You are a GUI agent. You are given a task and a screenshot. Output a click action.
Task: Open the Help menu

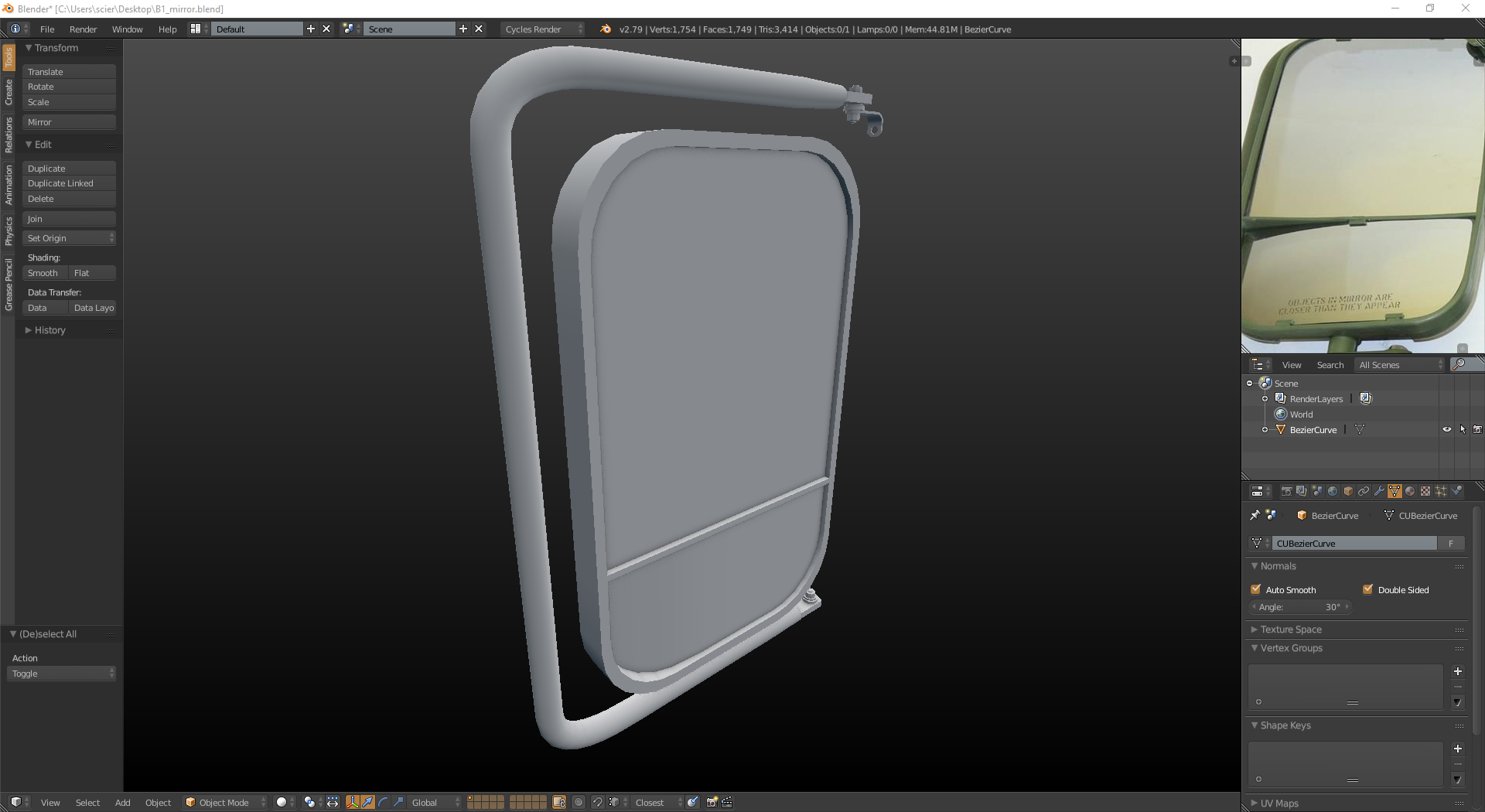167,29
